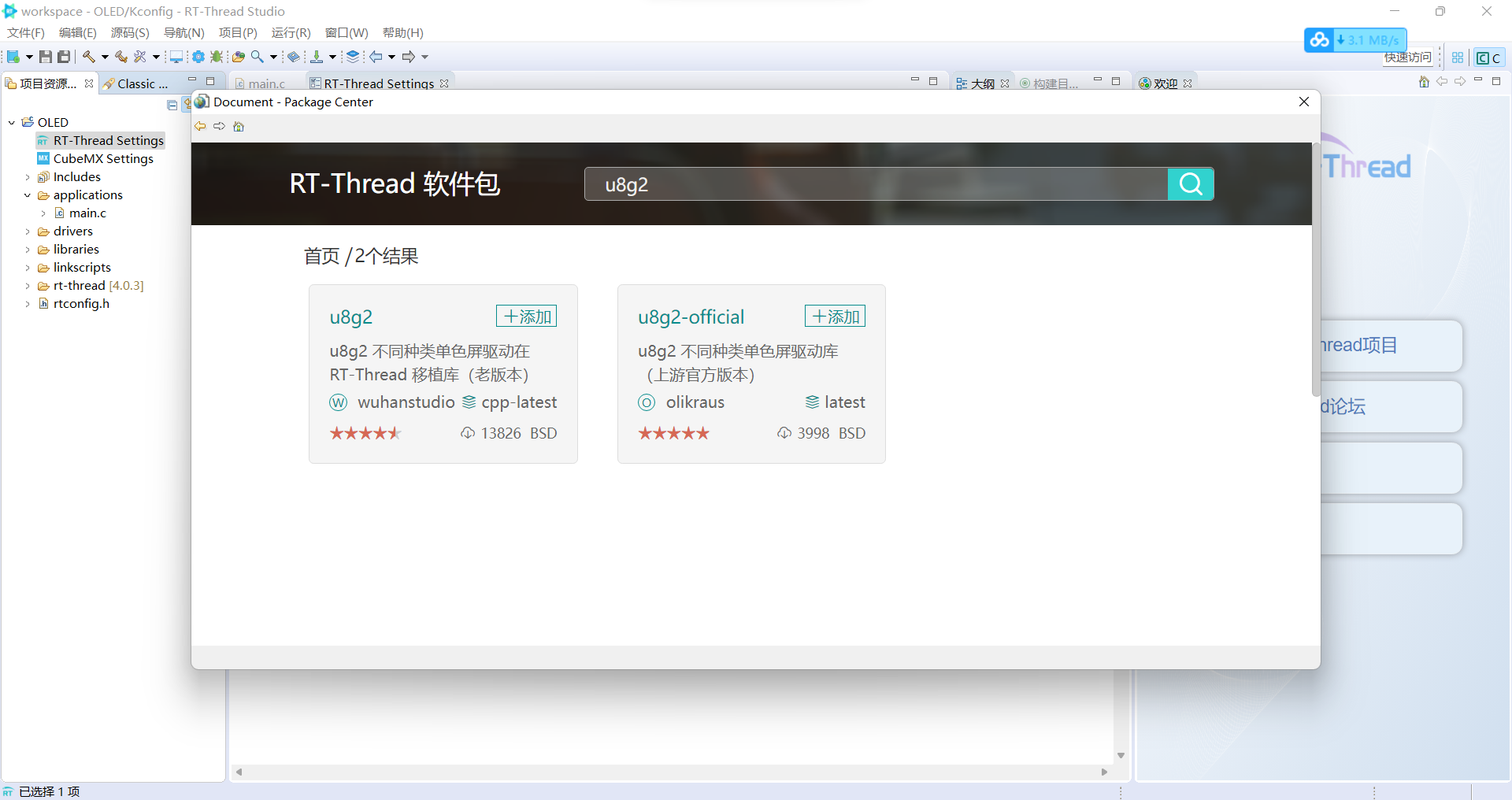Collapse the applications folder node
Image resolution: width=1512 pixels, height=800 pixels.
28,195
